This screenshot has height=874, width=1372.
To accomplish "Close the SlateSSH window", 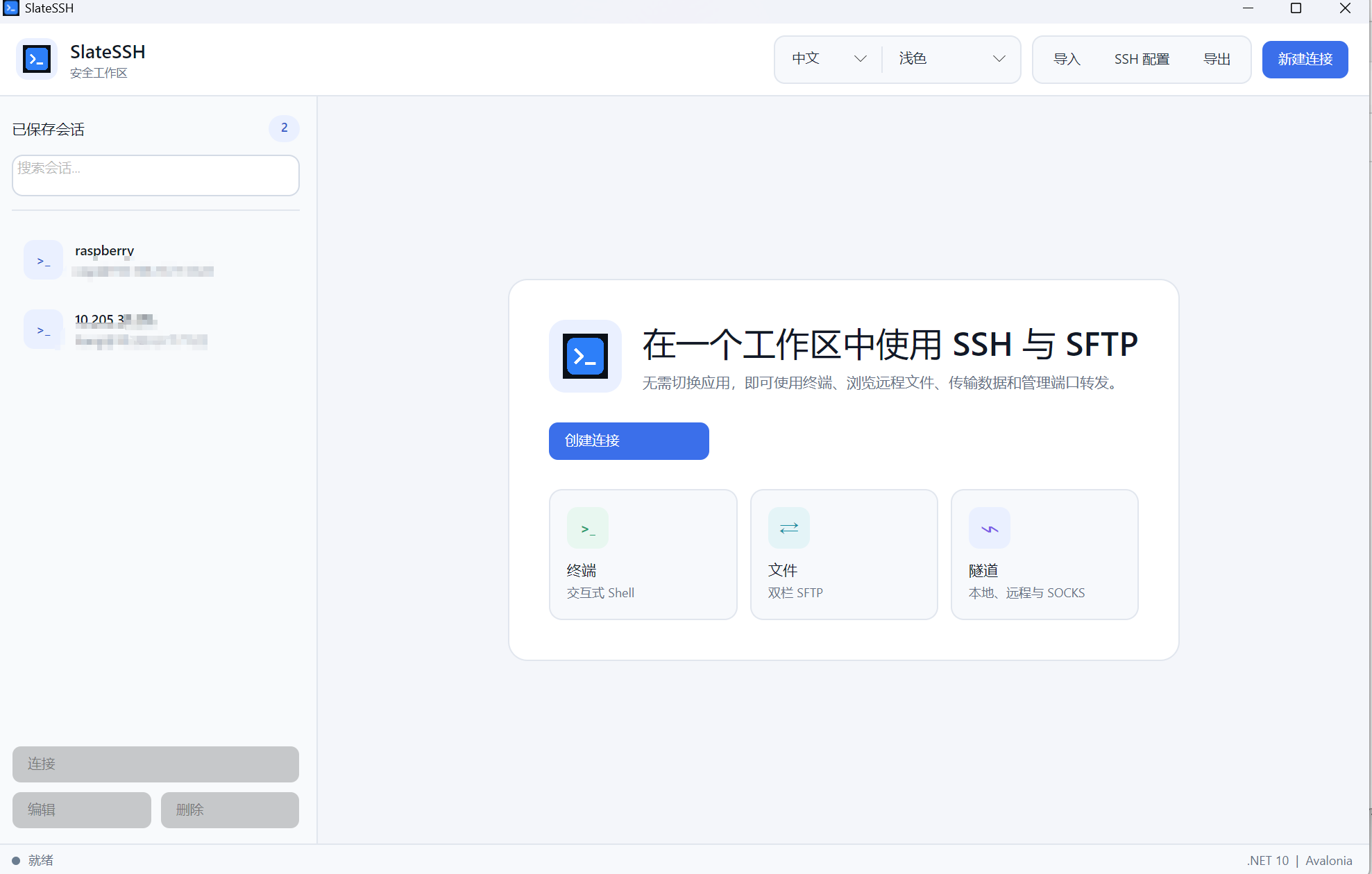I will pos(1345,8).
